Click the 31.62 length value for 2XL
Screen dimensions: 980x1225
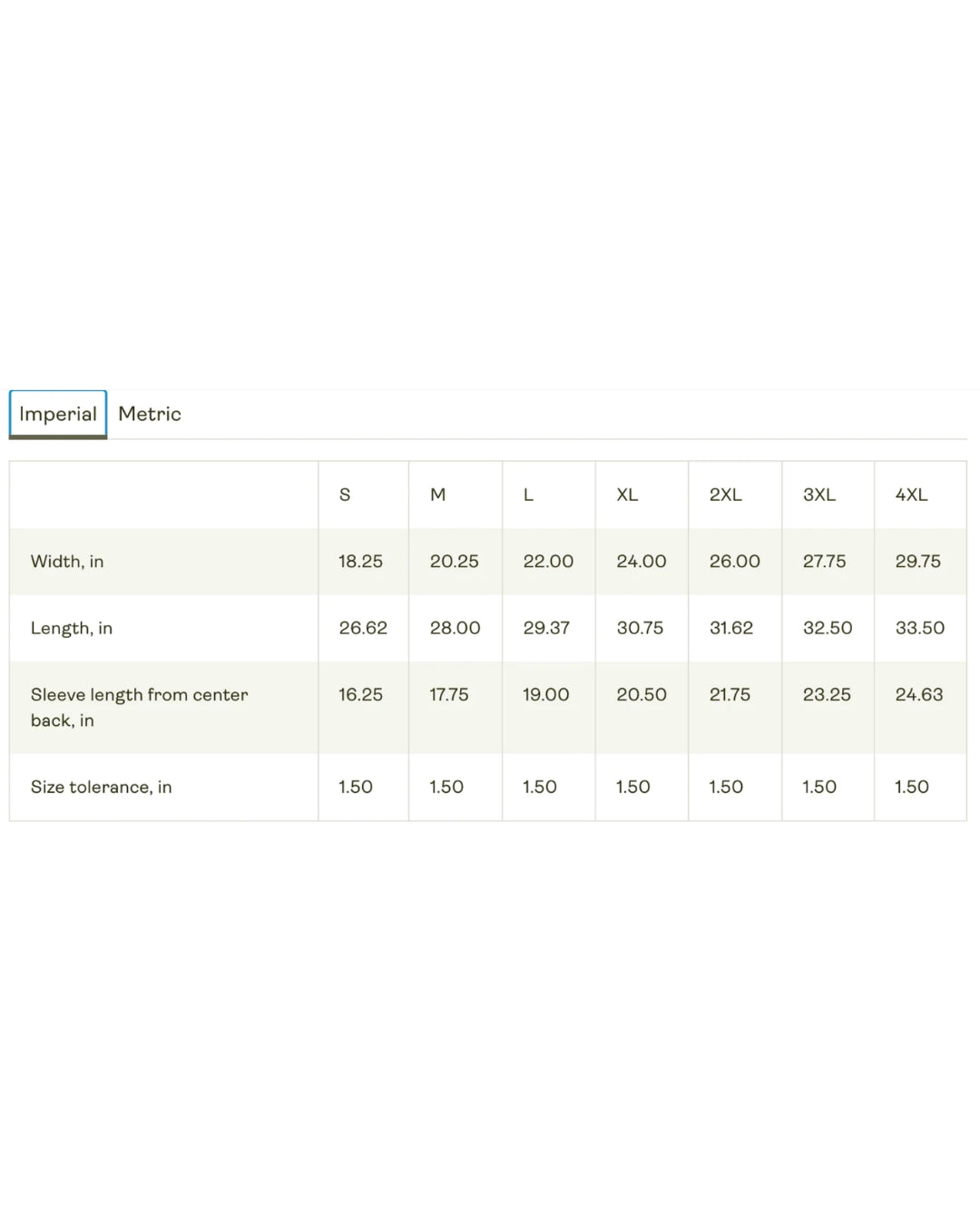[730, 628]
